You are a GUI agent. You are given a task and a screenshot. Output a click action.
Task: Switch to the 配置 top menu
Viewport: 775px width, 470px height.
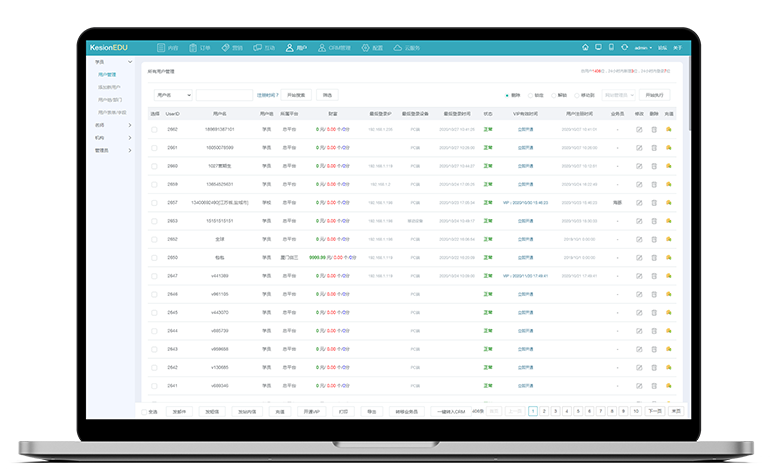point(373,47)
